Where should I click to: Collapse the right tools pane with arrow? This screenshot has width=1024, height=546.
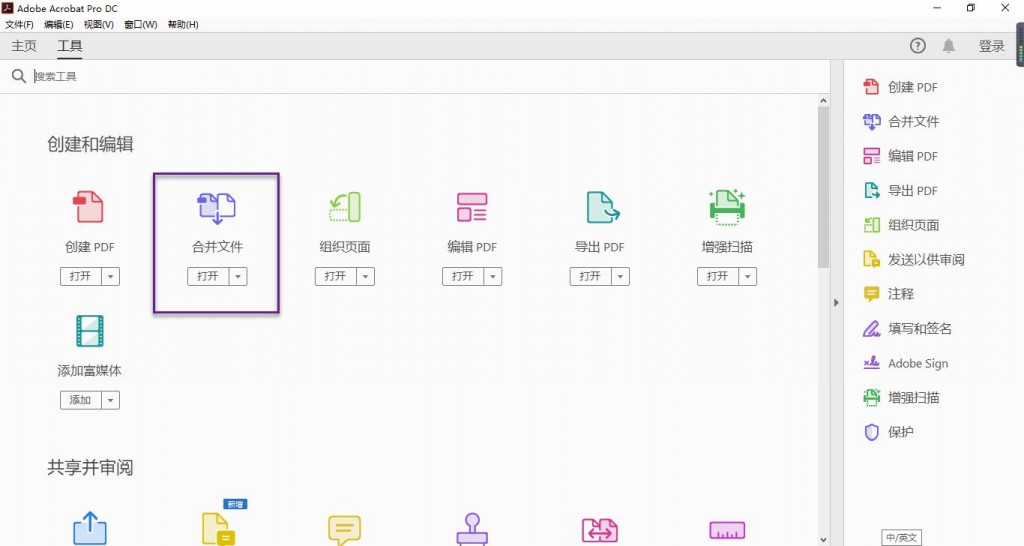pos(836,303)
